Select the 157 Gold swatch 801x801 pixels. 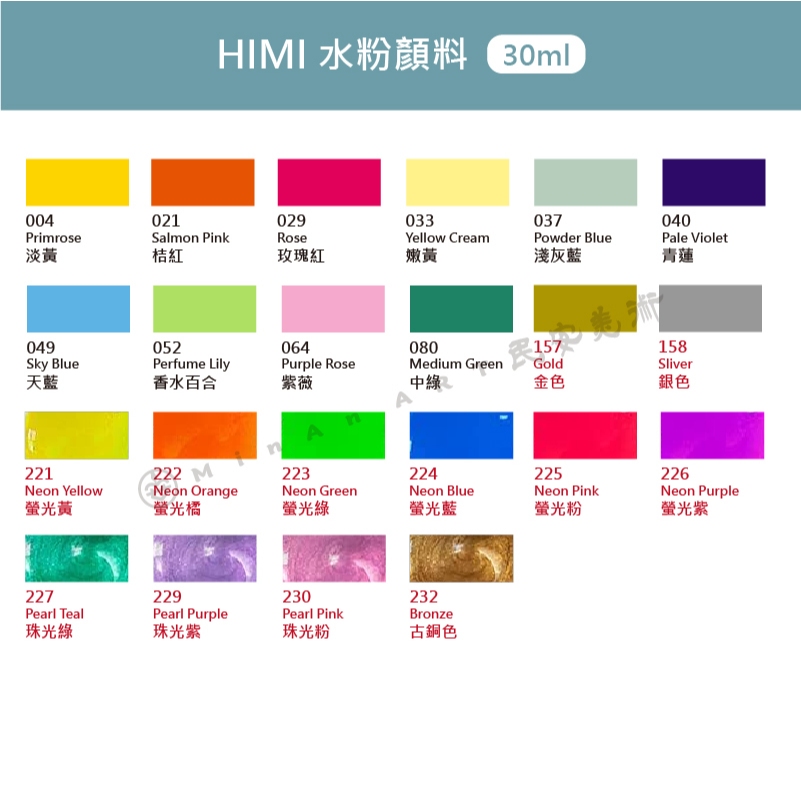click(585, 309)
